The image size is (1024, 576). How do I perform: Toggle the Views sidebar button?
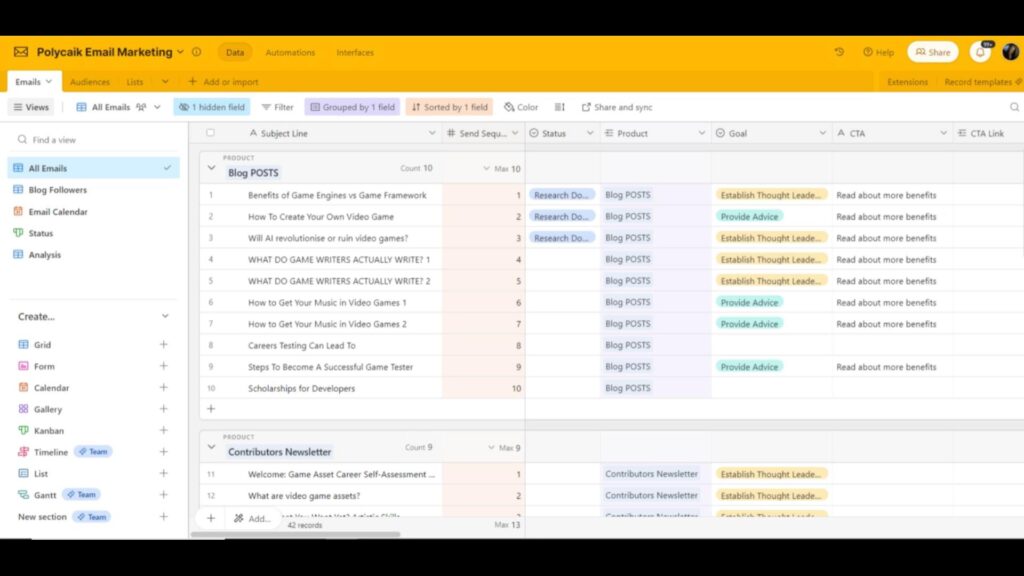pos(30,107)
